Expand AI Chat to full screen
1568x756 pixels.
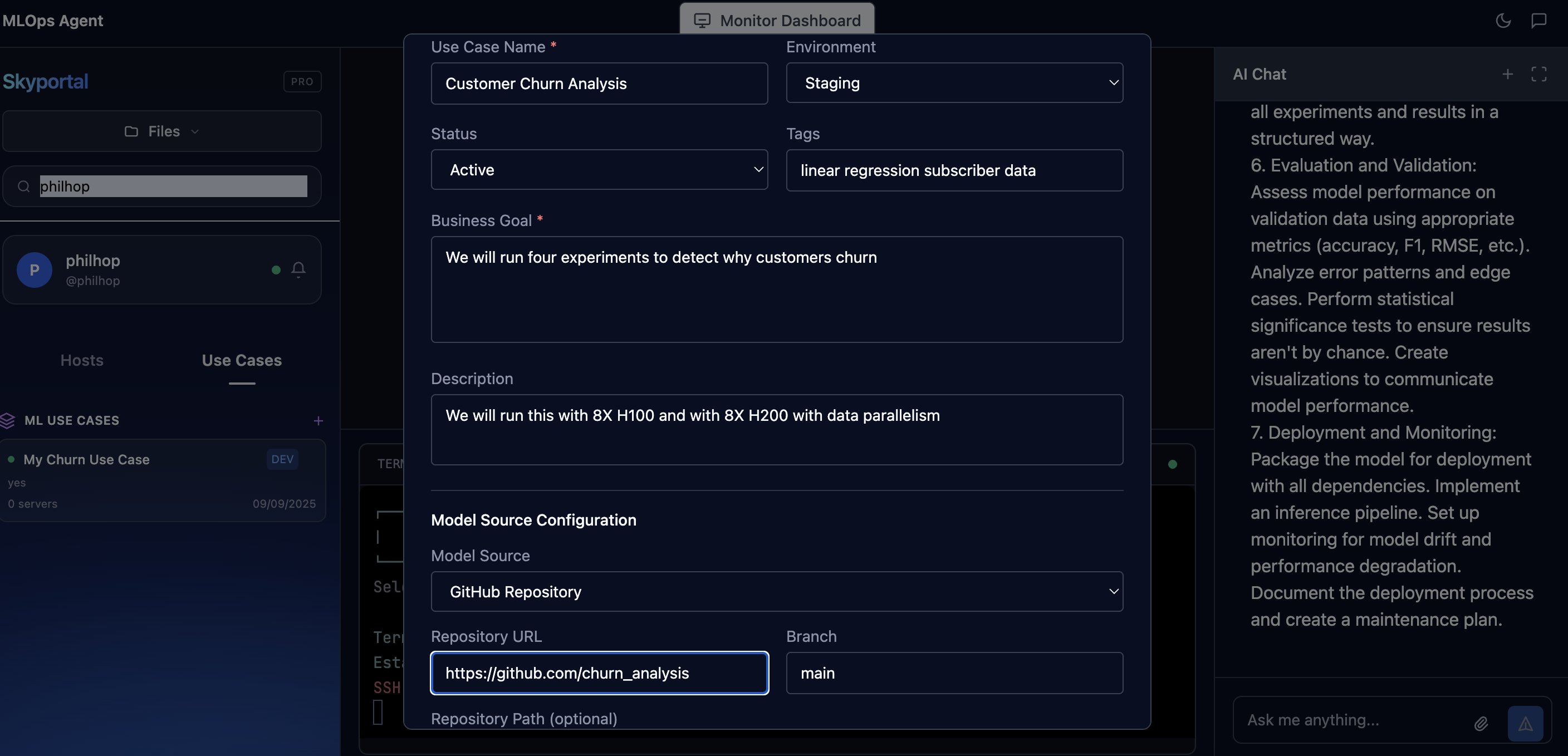(x=1539, y=73)
